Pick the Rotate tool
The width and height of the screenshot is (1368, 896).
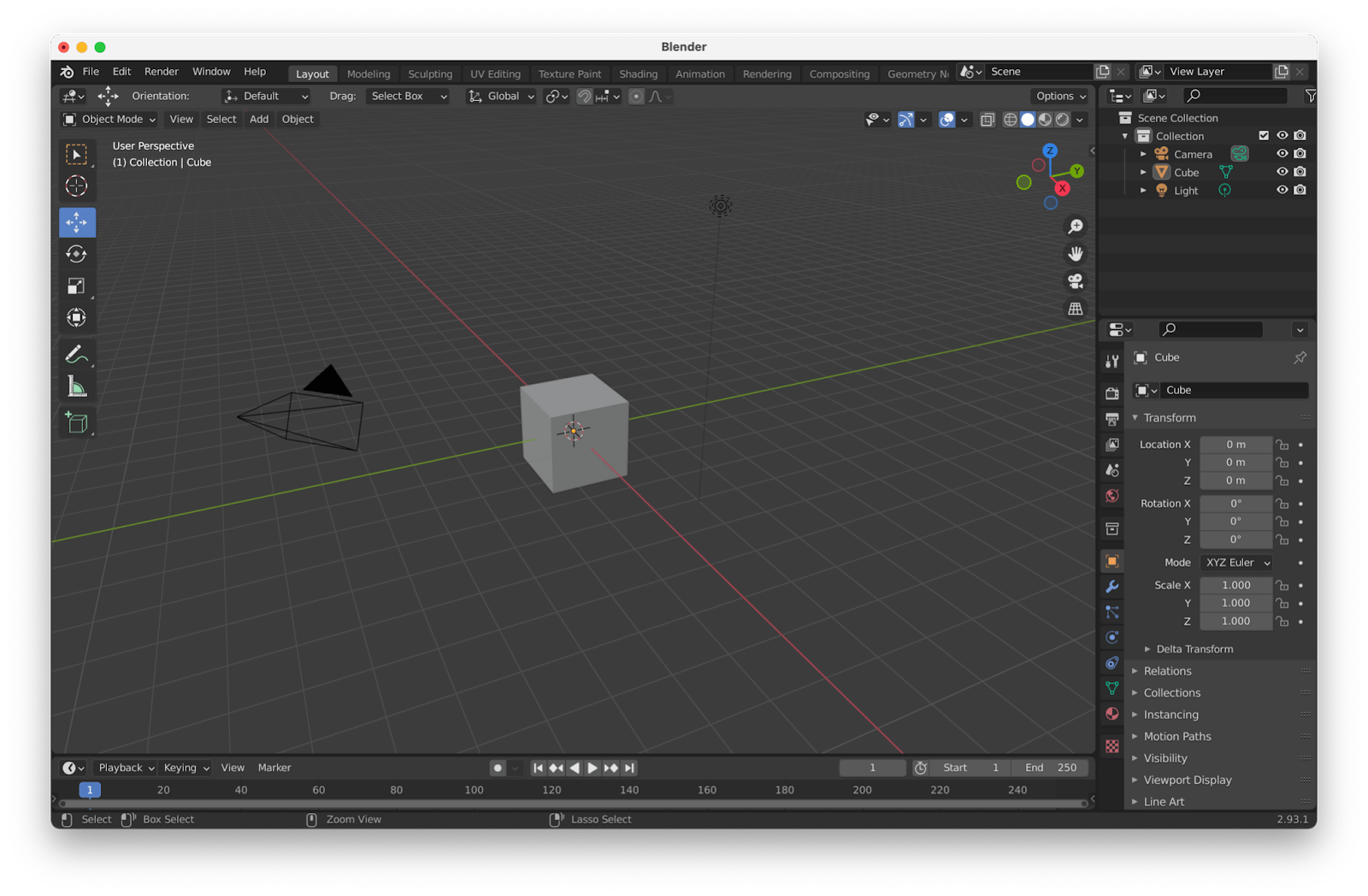[77, 254]
